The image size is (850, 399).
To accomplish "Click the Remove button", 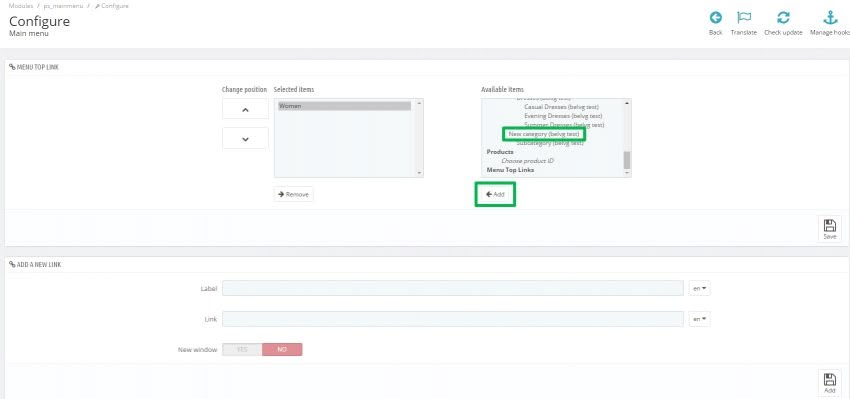I will tap(293, 194).
